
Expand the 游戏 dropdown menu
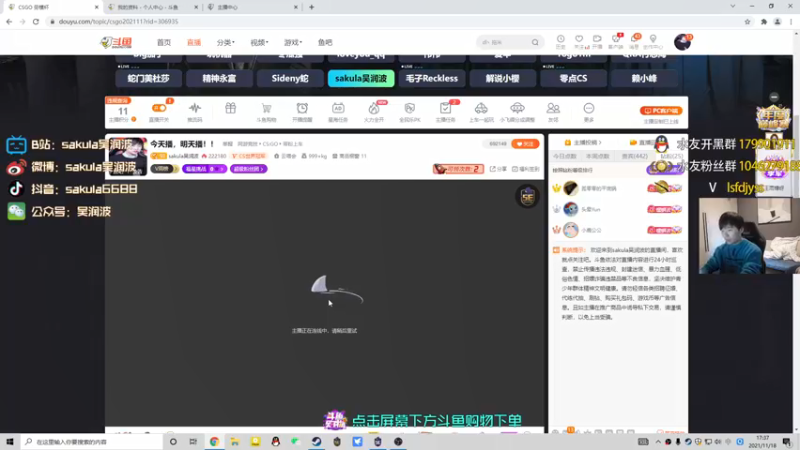pyautogui.click(x=293, y=42)
